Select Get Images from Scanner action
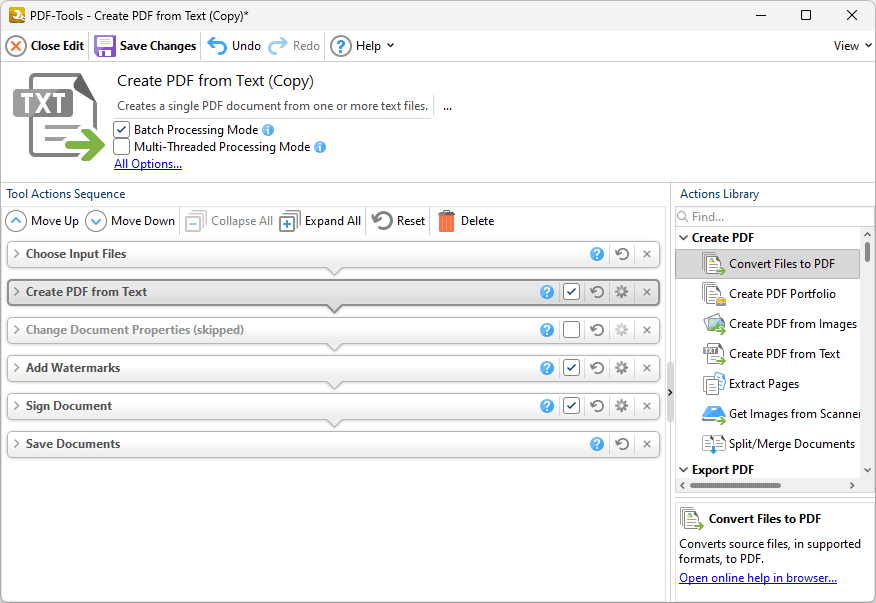The width and height of the screenshot is (876, 603). pos(768,414)
